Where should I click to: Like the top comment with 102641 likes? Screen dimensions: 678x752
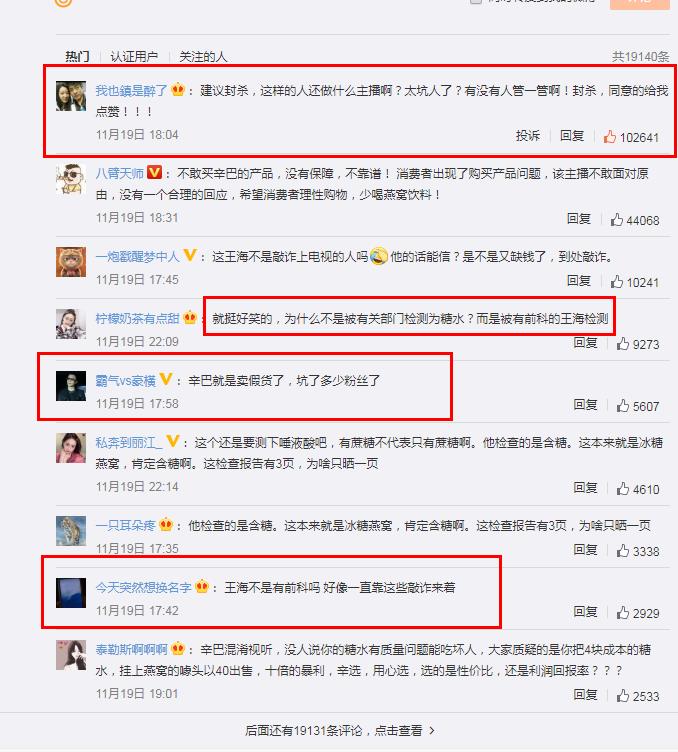tap(609, 137)
